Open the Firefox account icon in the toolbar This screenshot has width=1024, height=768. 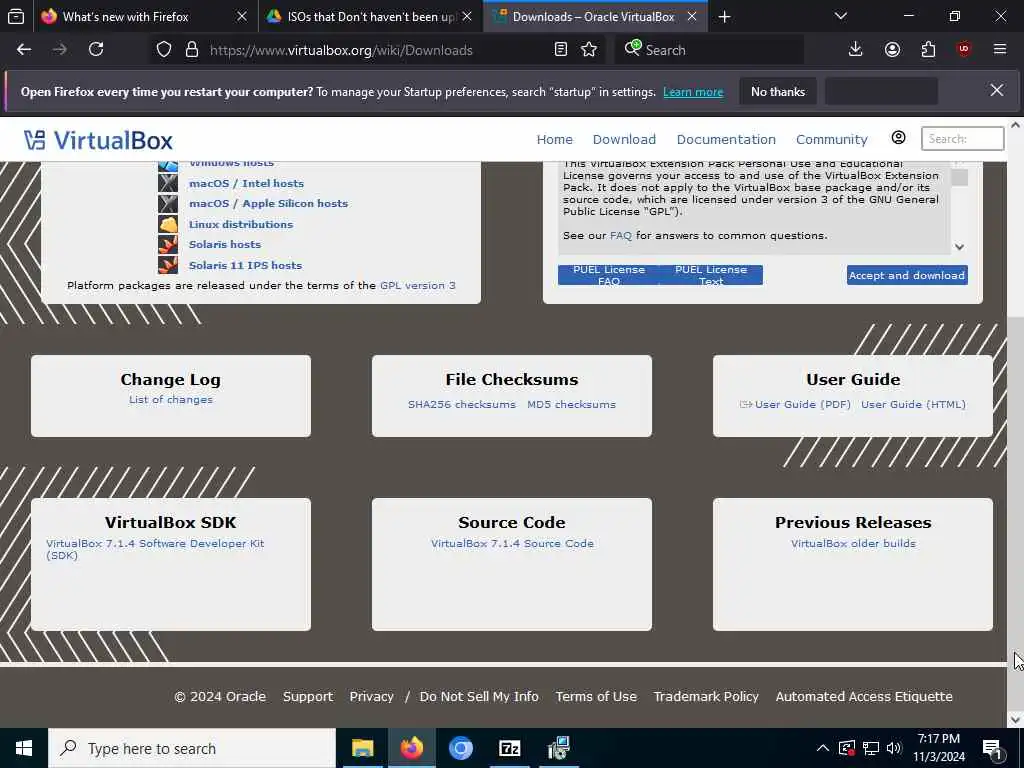pos(892,50)
